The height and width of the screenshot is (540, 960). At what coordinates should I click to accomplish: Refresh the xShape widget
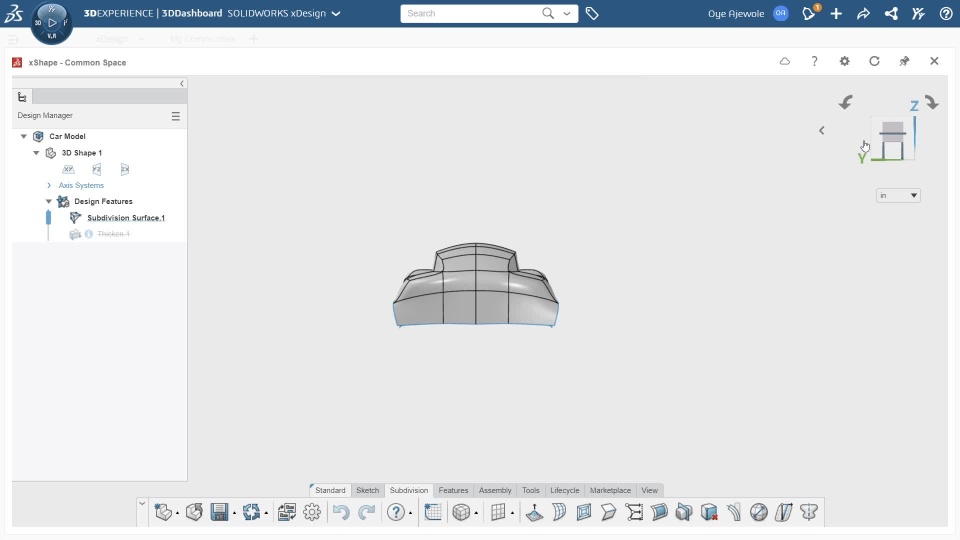tap(874, 61)
